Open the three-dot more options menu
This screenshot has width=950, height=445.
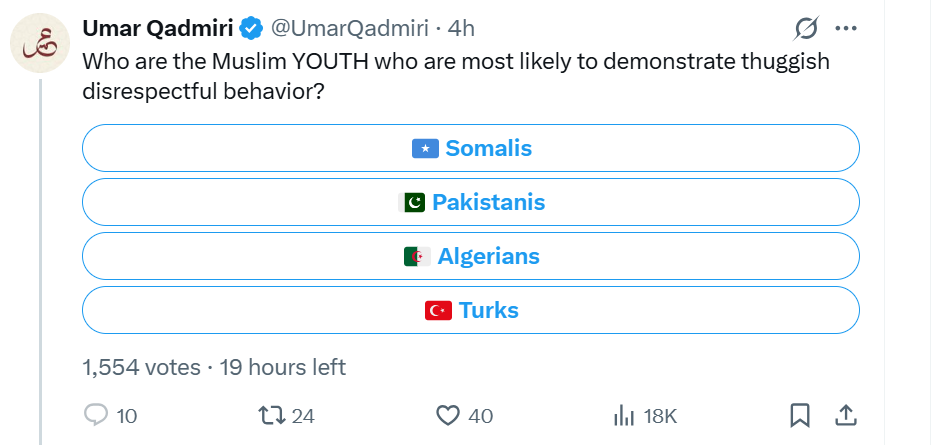coord(846,28)
